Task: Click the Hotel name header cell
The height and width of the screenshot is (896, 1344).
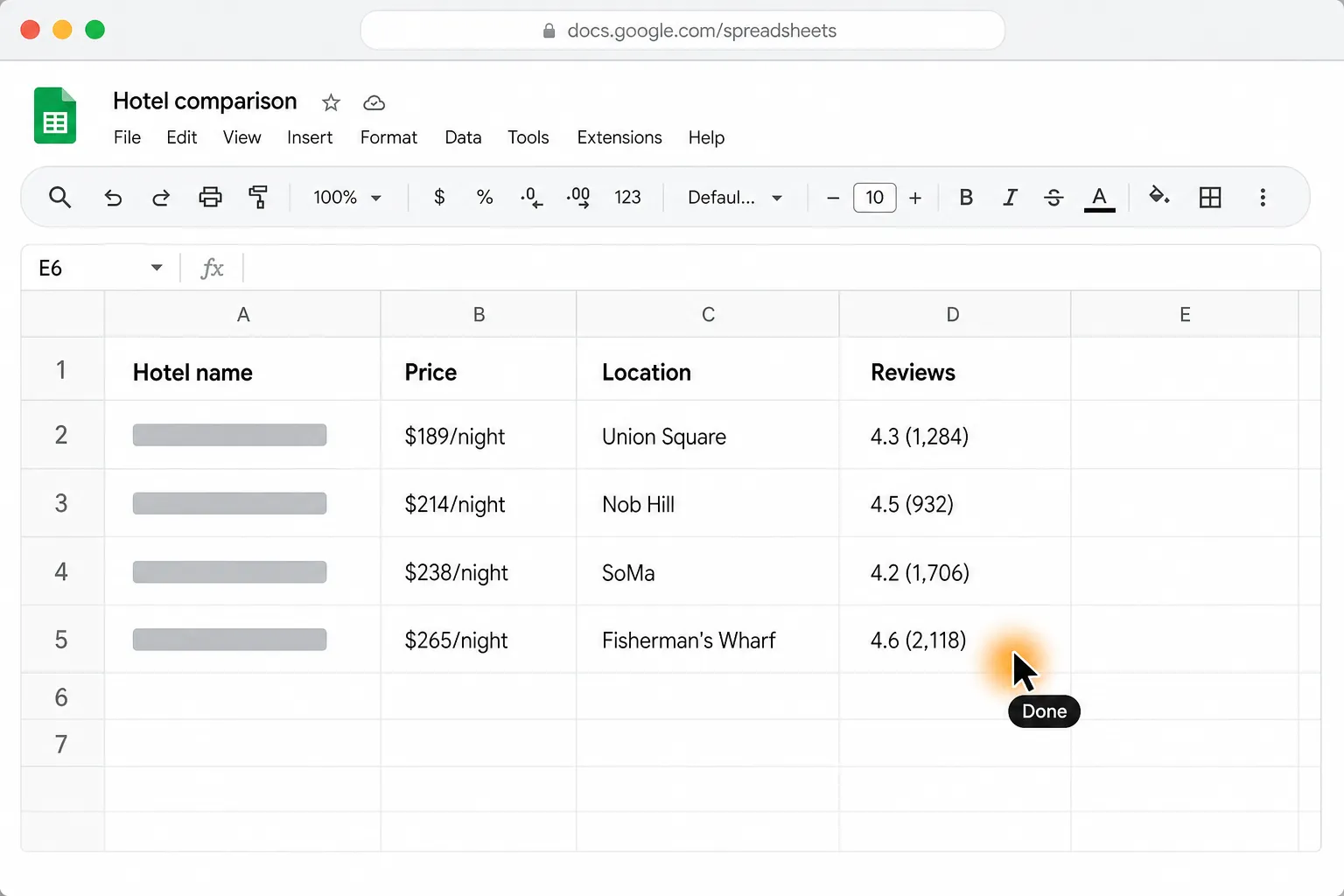Action: click(x=243, y=370)
